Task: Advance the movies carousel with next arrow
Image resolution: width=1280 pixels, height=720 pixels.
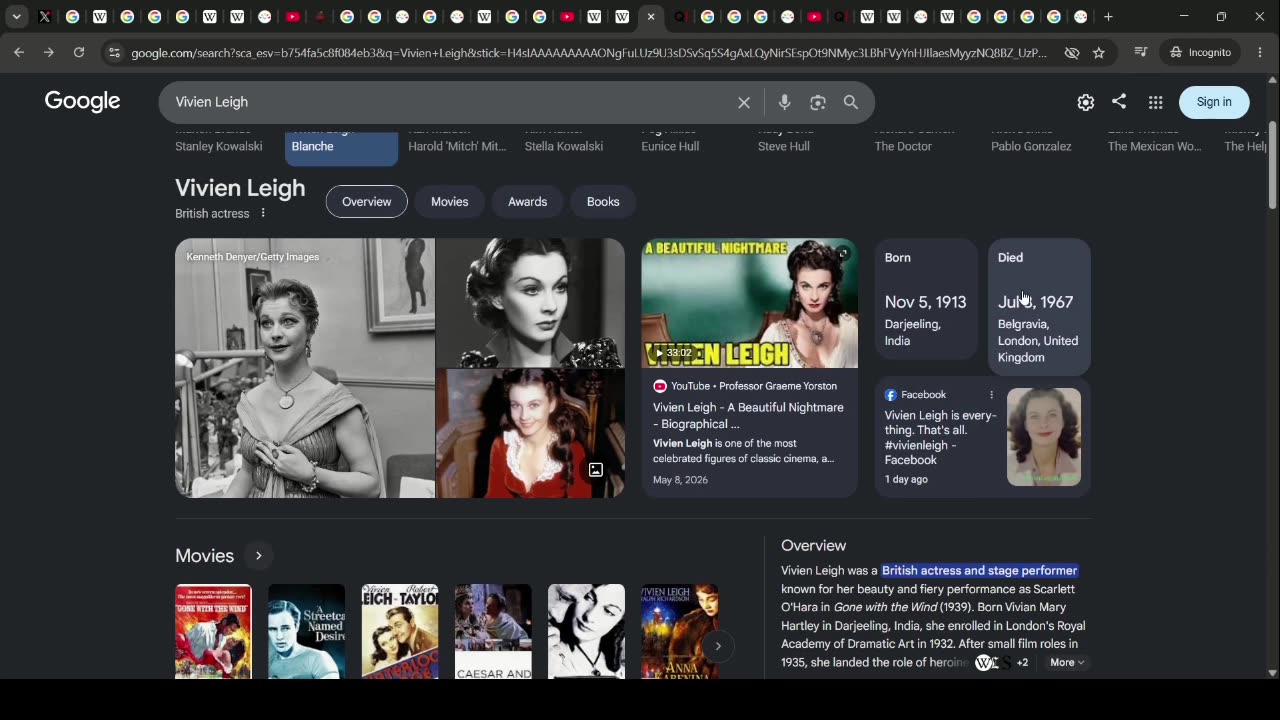Action: coord(717,646)
